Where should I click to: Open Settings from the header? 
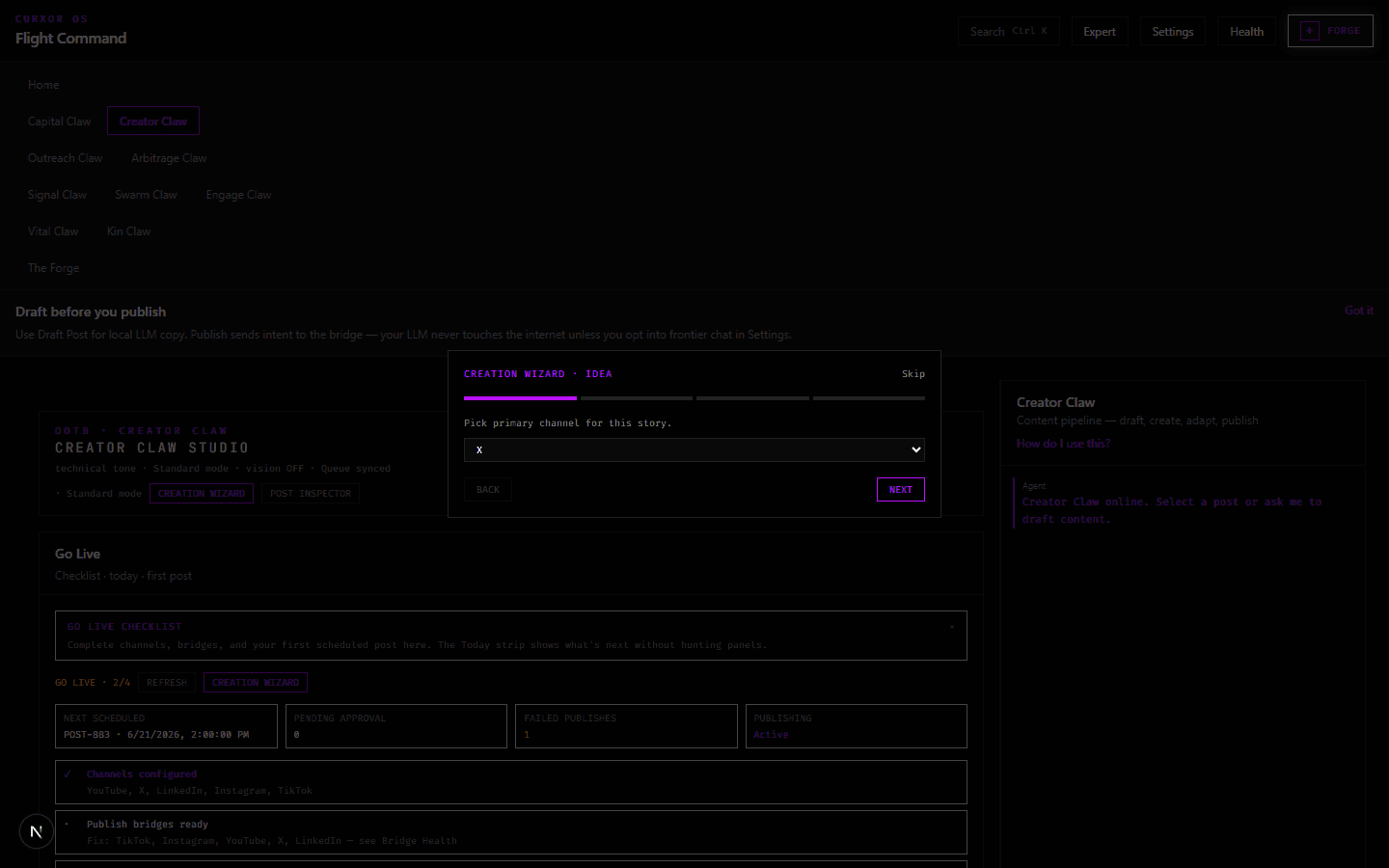(1173, 31)
